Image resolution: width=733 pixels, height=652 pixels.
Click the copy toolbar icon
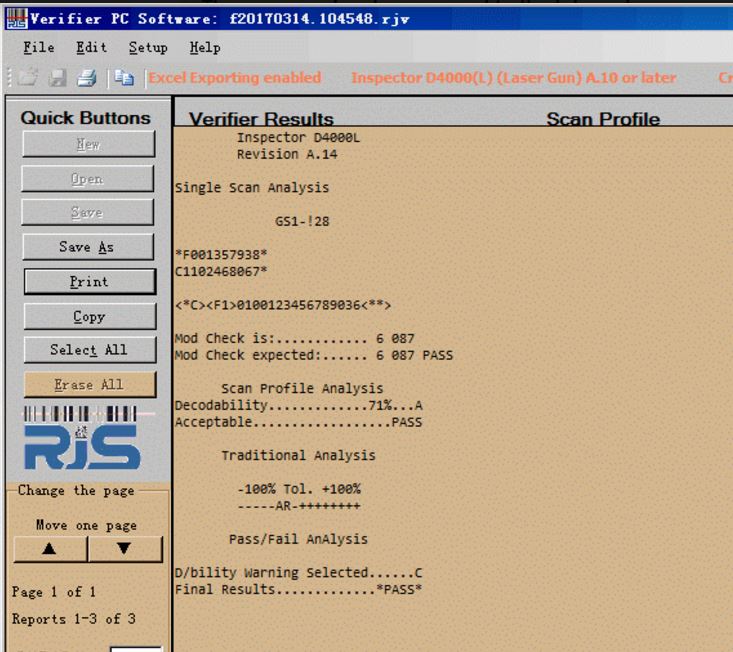point(126,78)
